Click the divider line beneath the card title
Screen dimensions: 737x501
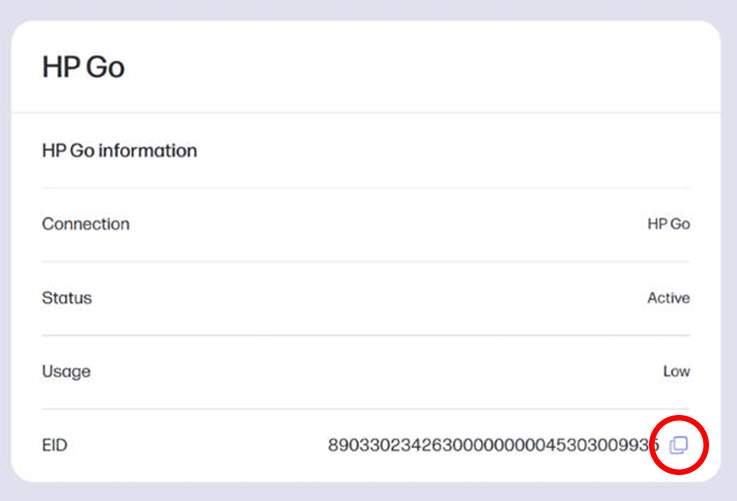coord(366,113)
